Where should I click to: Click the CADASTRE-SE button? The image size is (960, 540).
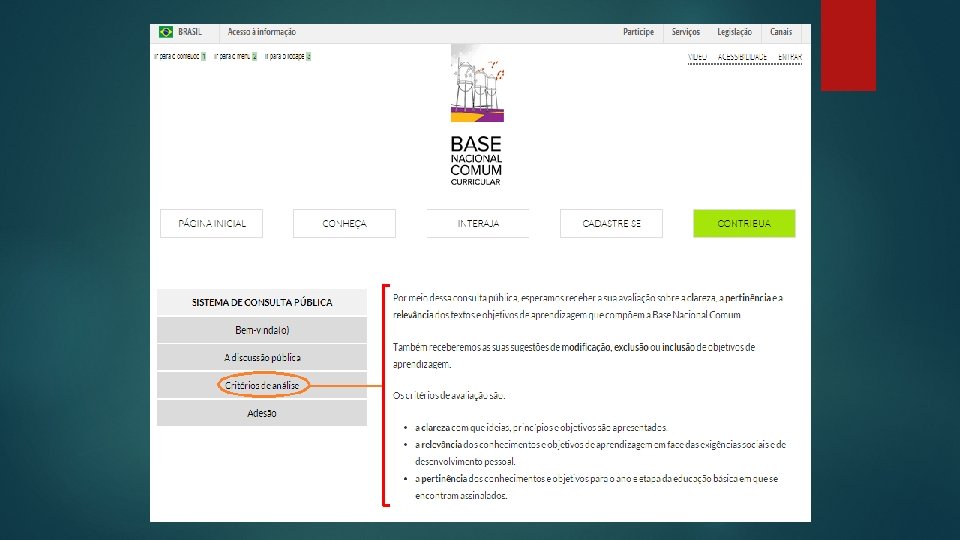pyautogui.click(x=611, y=223)
